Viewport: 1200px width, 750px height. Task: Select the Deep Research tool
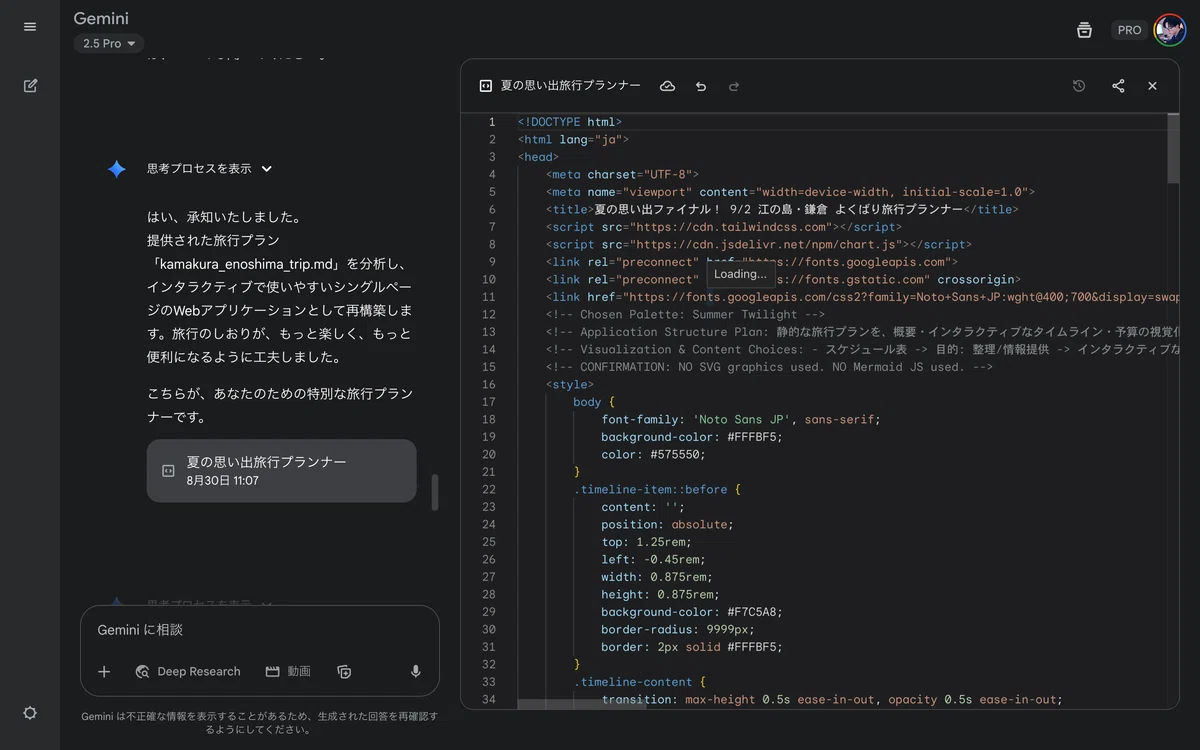(188, 671)
